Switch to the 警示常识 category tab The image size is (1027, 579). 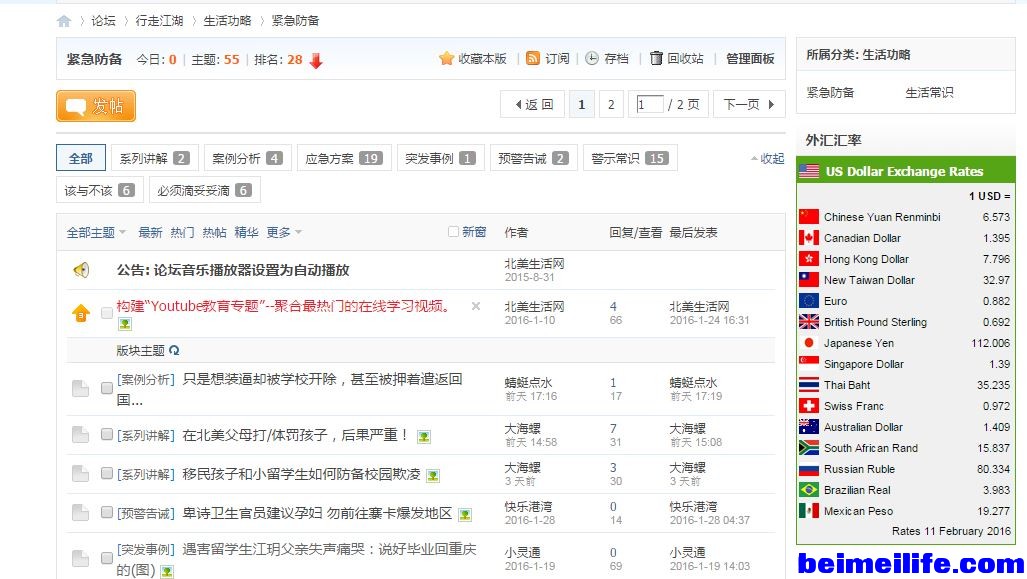pyautogui.click(x=629, y=158)
